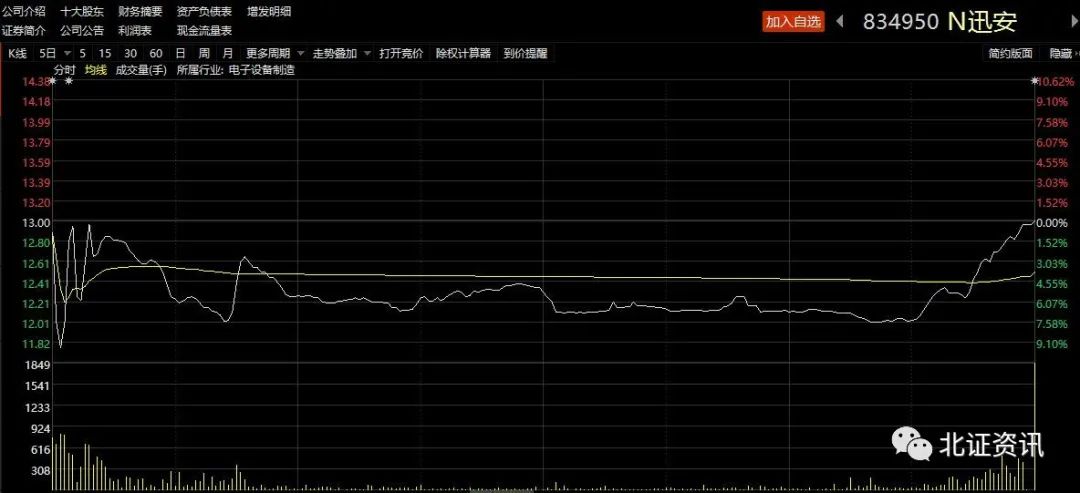Open the 现金流量表 page
The height and width of the screenshot is (493, 1080).
click(x=205, y=30)
